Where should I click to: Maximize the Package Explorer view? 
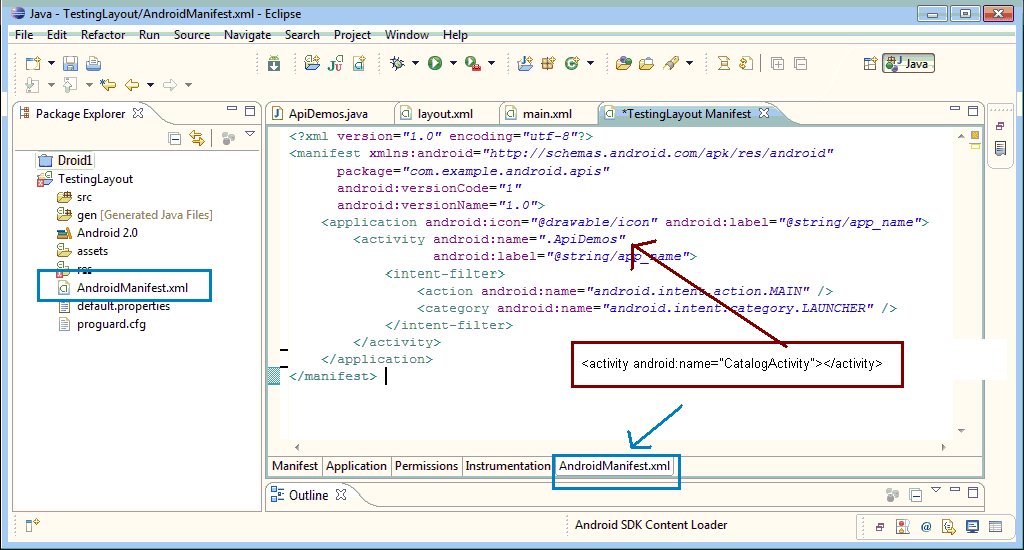point(249,111)
